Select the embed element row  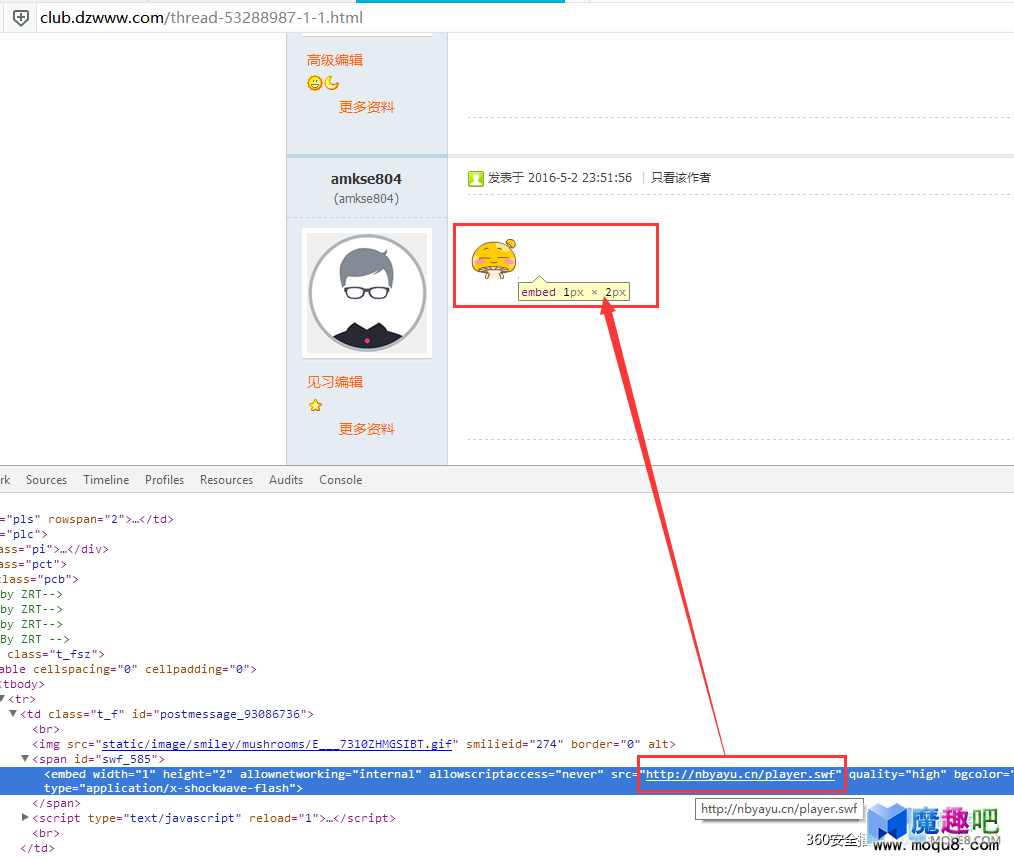pos(507,781)
